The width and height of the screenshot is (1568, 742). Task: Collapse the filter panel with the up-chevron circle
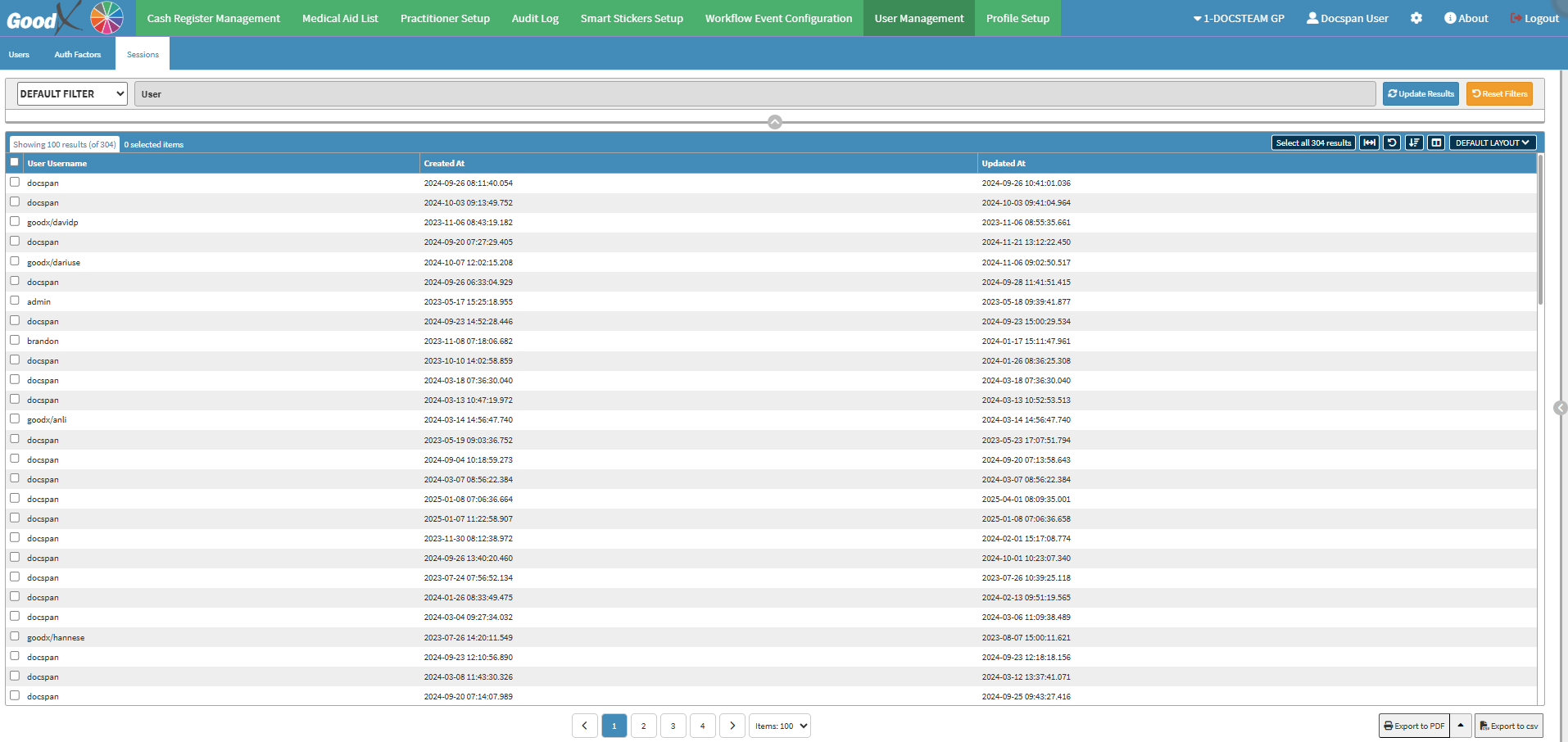click(x=775, y=122)
